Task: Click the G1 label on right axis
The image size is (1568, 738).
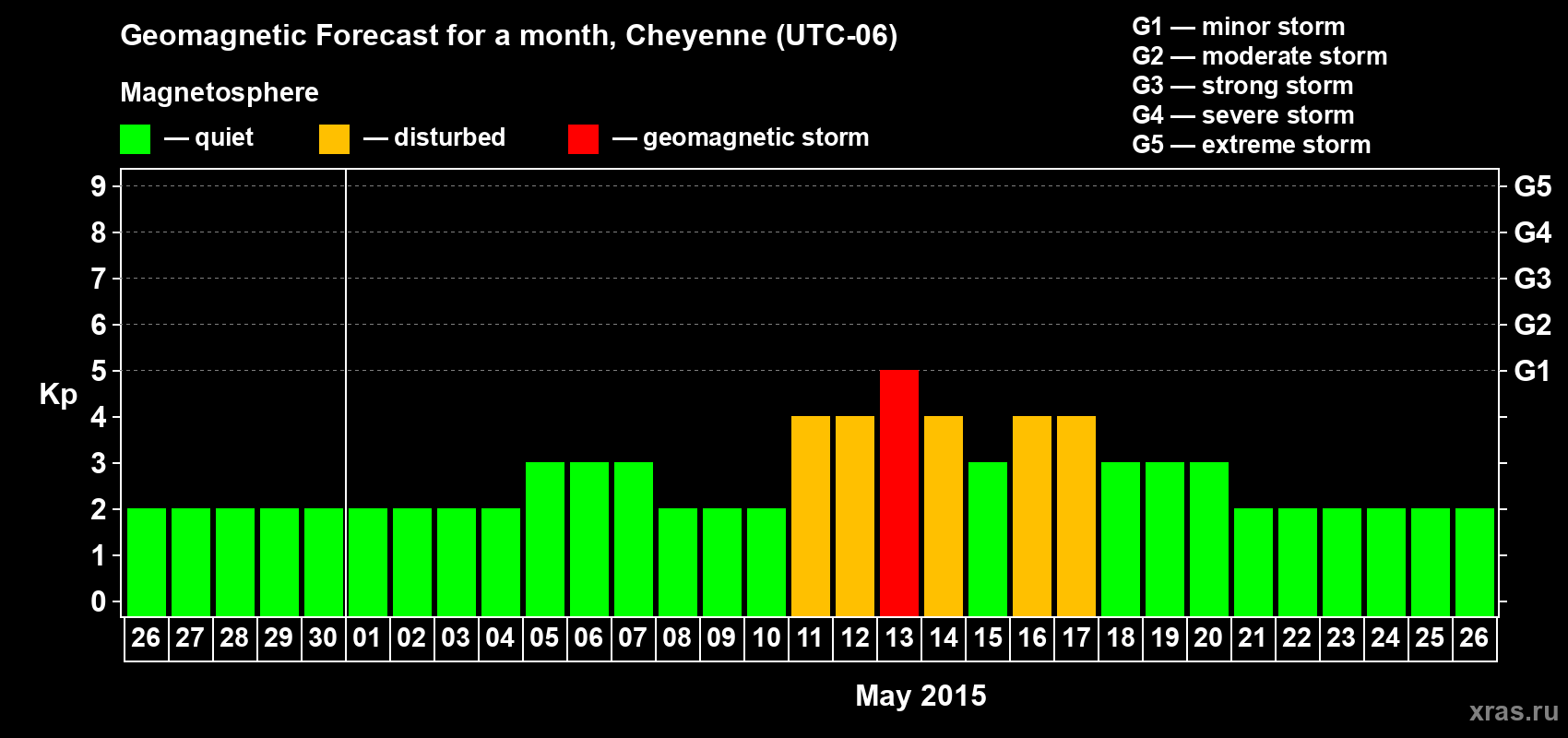Action: pyautogui.click(x=1532, y=371)
